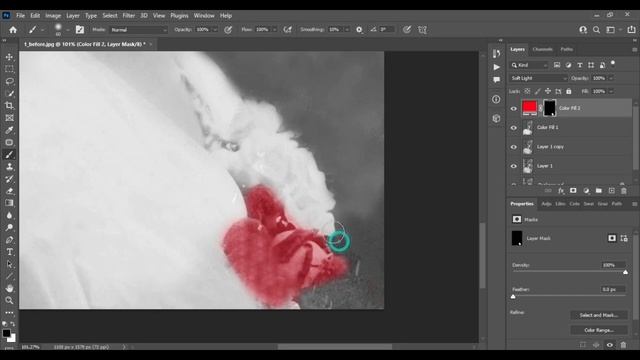Toggle lock all padlock icon

(x=569, y=91)
